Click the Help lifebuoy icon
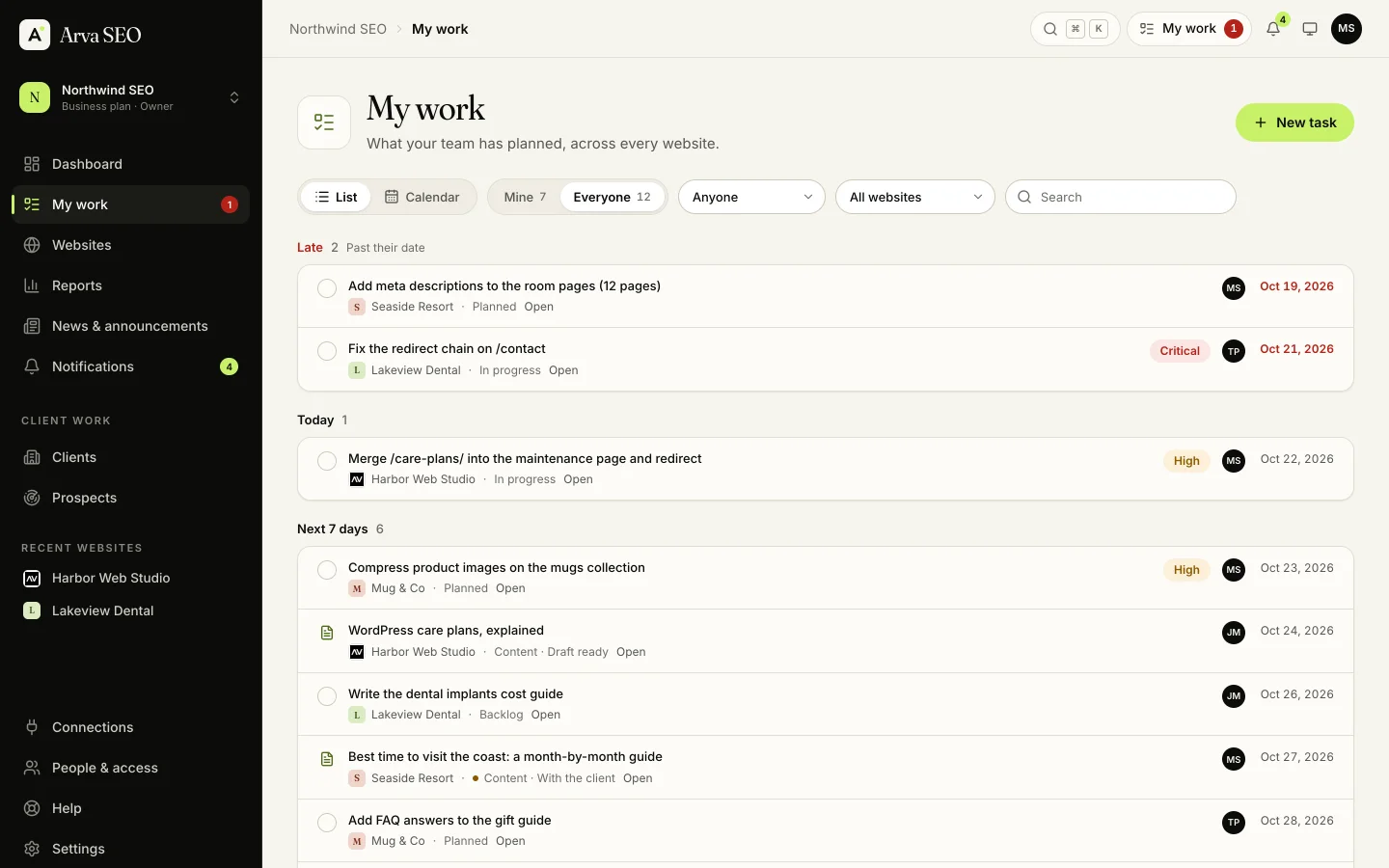Image resolution: width=1389 pixels, height=868 pixels. click(32, 808)
